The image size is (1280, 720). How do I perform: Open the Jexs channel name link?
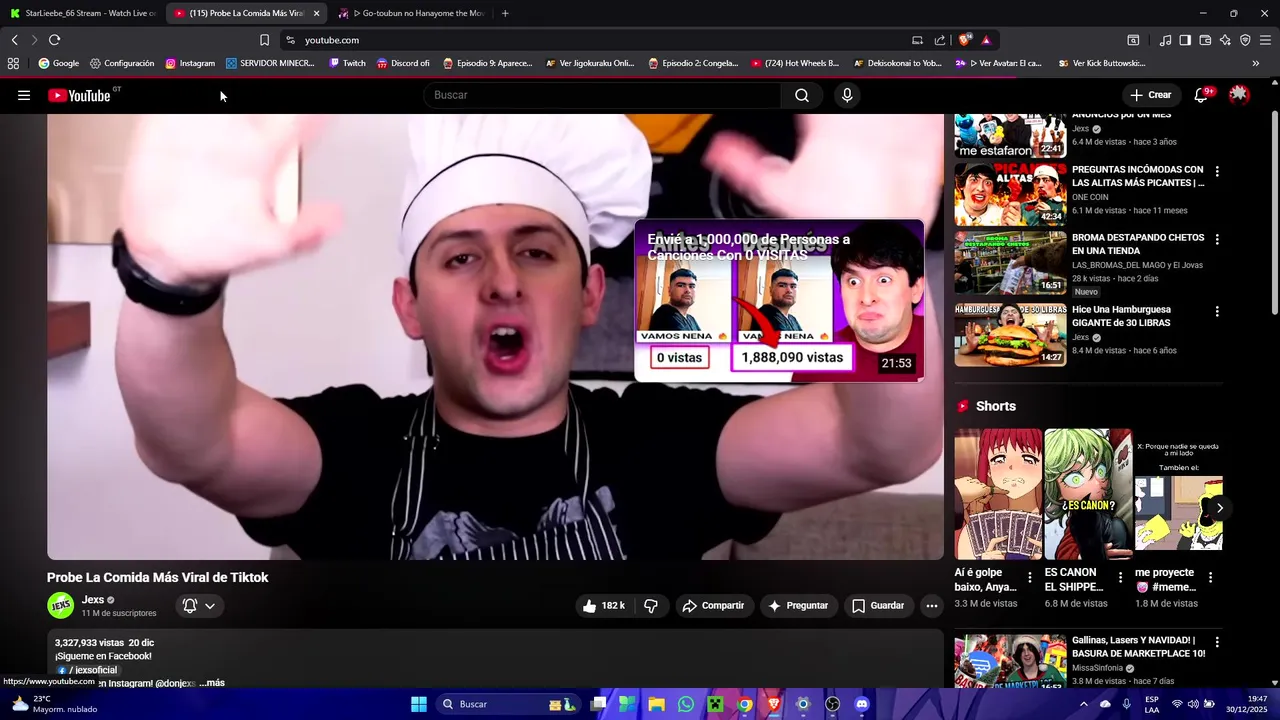click(93, 600)
